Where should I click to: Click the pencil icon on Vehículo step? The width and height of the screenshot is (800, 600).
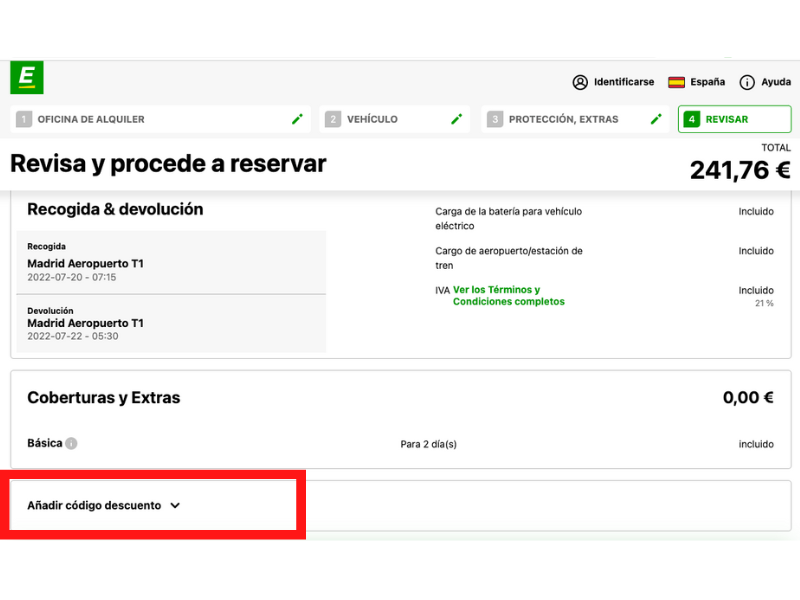click(x=457, y=119)
